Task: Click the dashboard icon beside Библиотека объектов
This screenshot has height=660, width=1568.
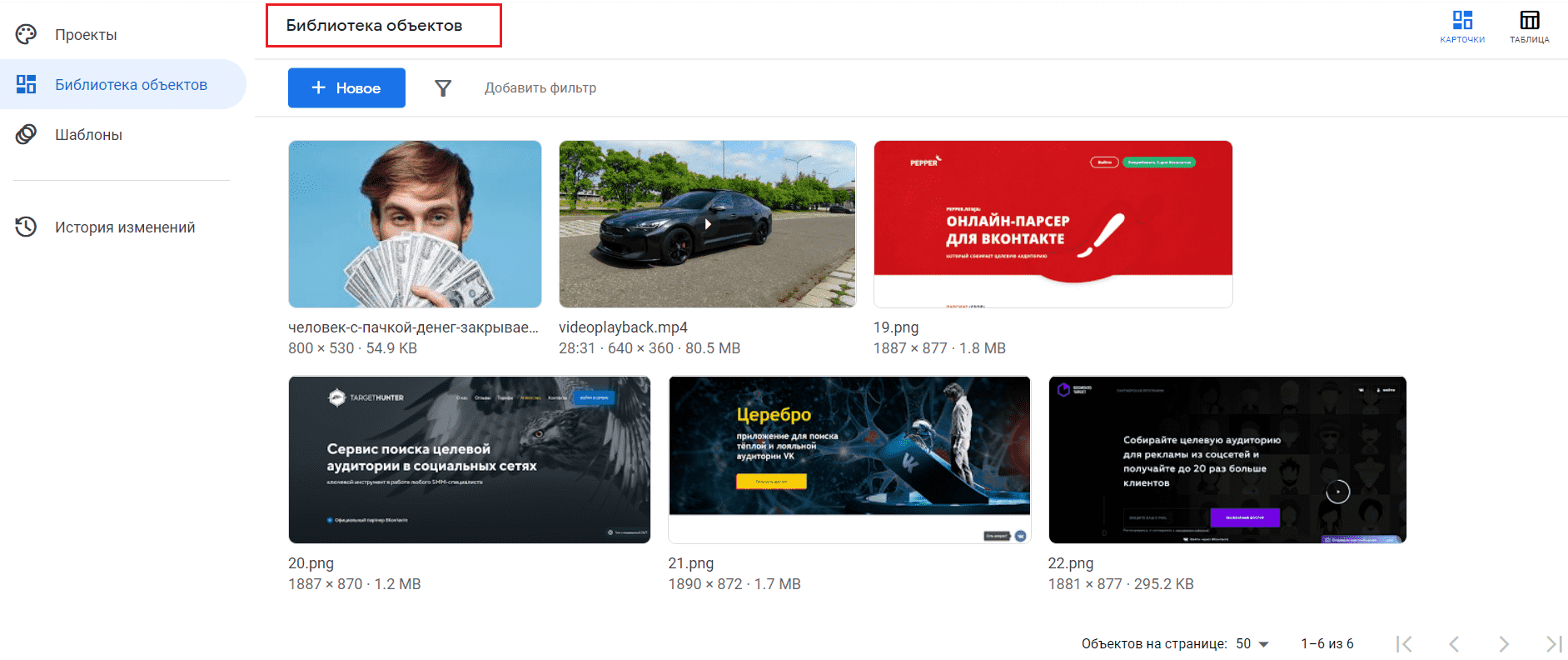Action: point(27,84)
